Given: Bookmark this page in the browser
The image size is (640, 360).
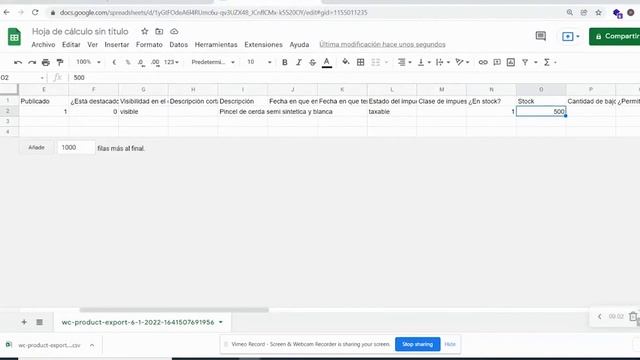Looking at the screenshot, I should pyautogui.click(x=598, y=13).
